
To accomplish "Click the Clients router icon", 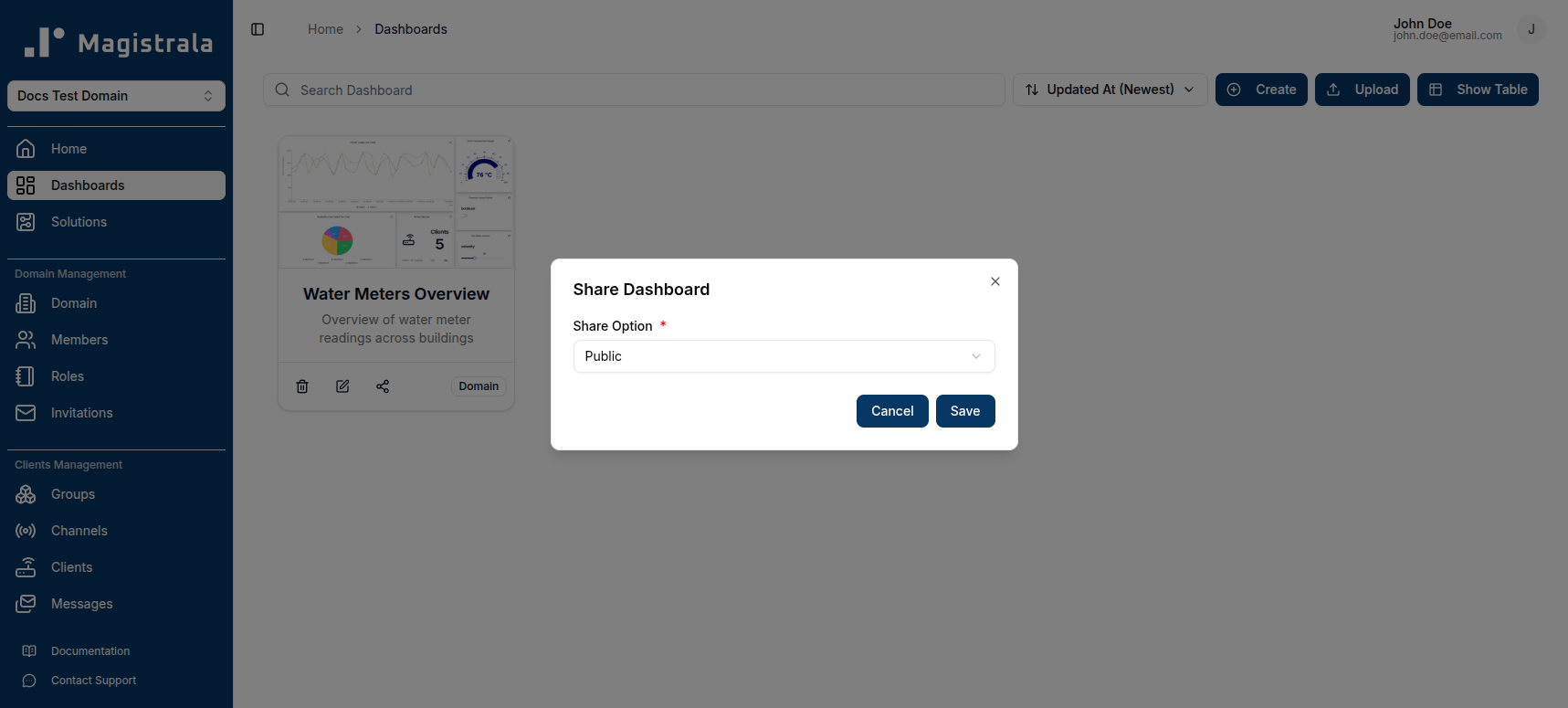I will coord(26,567).
